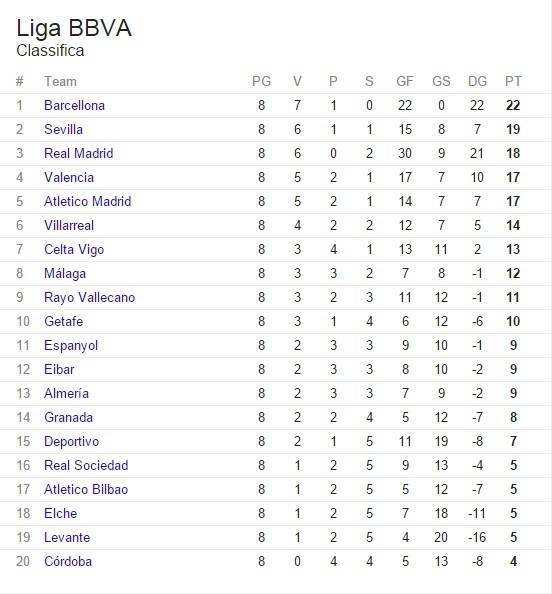Select Getafe in the table

[63, 322]
